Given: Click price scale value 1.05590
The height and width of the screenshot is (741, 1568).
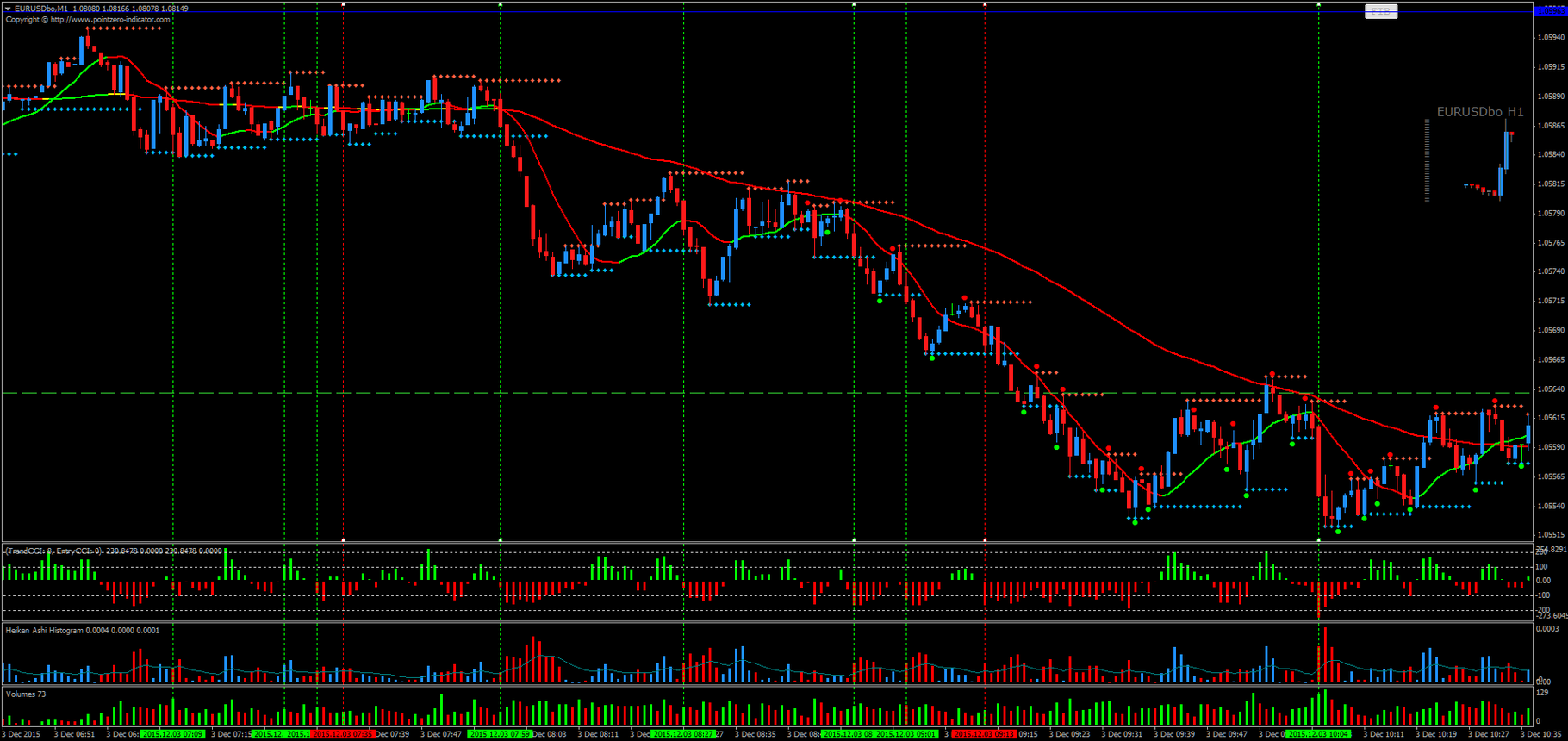Looking at the screenshot, I should [1551, 447].
